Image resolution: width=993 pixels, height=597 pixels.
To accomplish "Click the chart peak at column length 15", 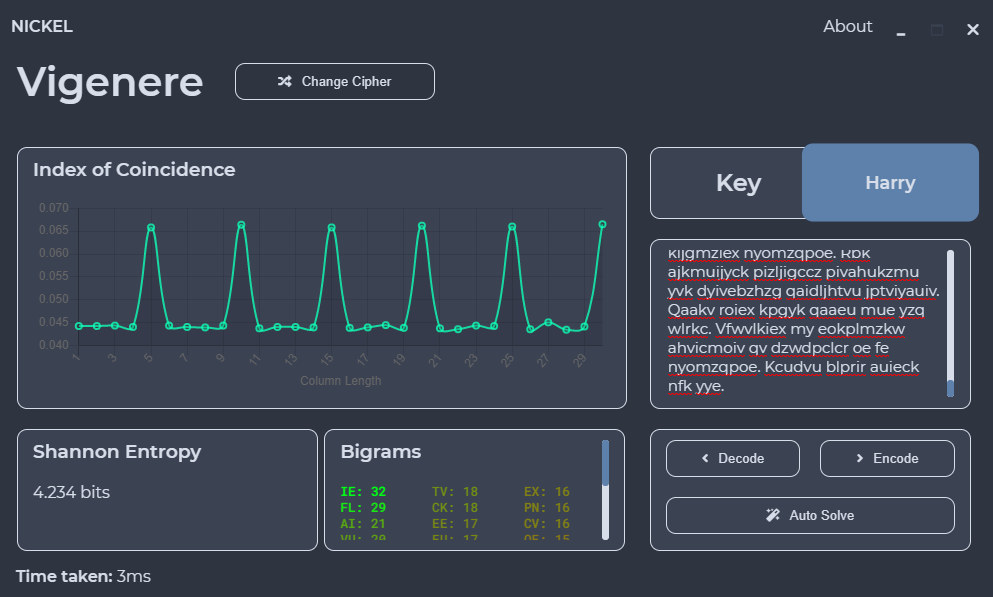I will click(331, 227).
